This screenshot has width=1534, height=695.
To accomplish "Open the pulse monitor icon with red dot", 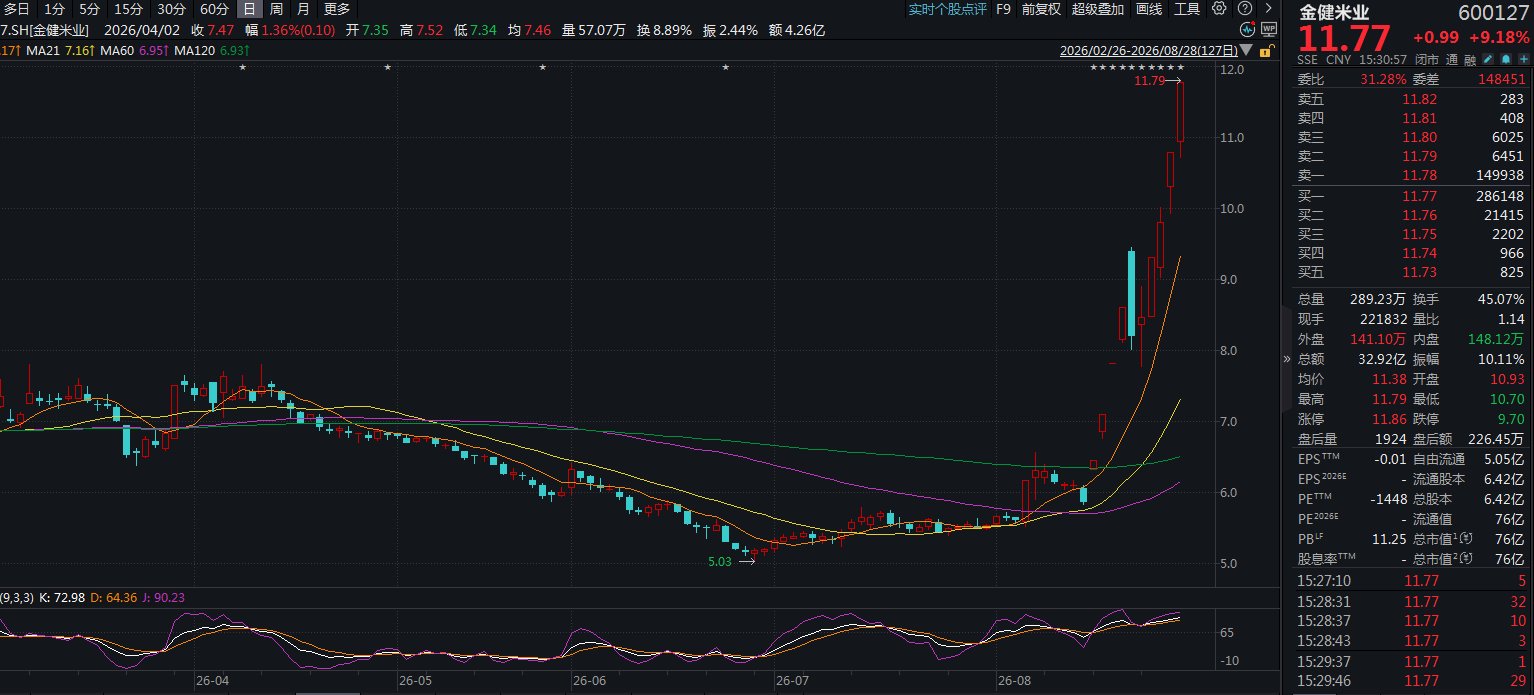I will (x=1247, y=29).
